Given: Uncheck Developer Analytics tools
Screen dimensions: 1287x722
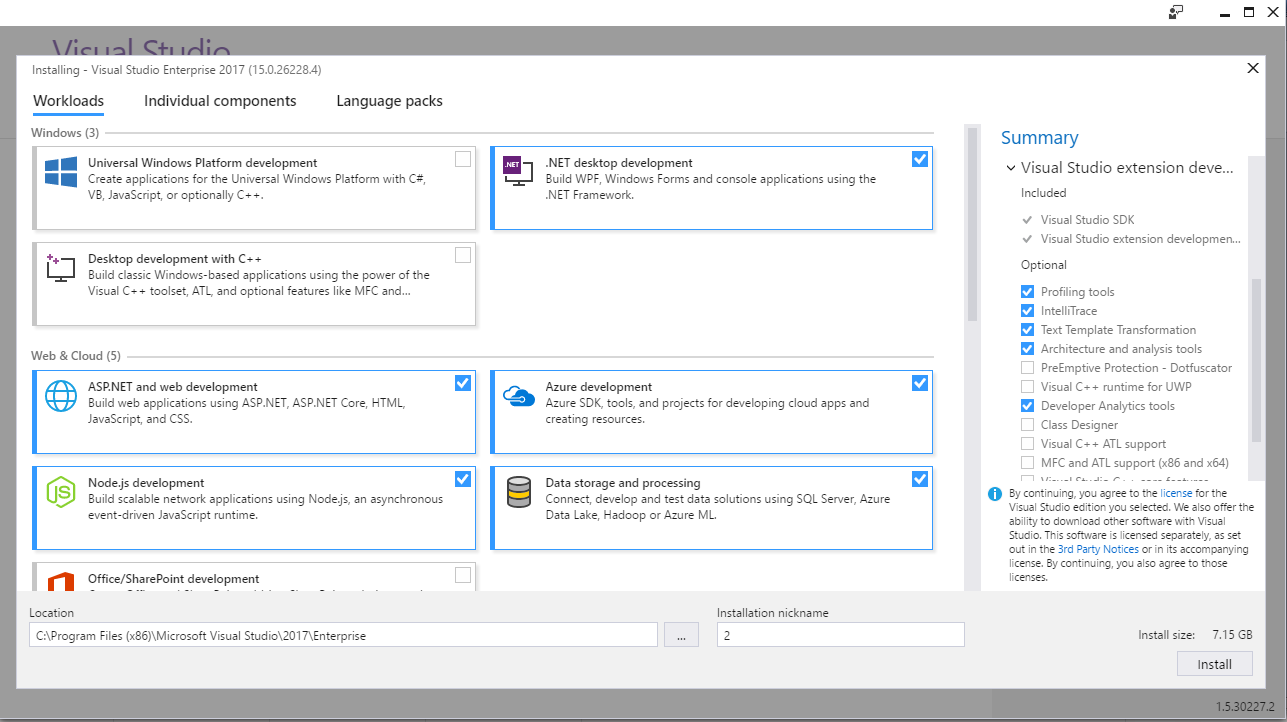Looking at the screenshot, I should click(1027, 406).
